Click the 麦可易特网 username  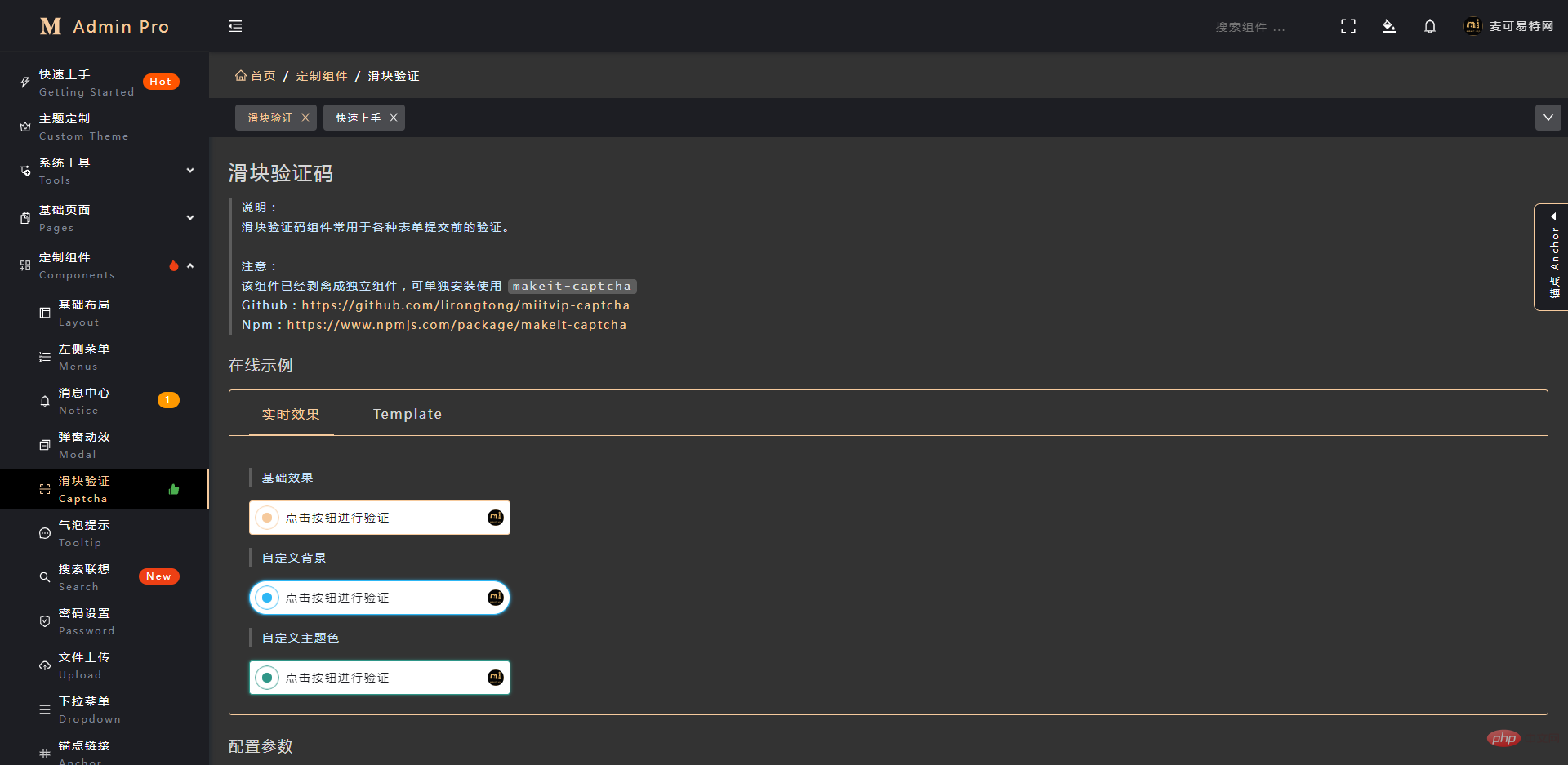point(1521,26)
